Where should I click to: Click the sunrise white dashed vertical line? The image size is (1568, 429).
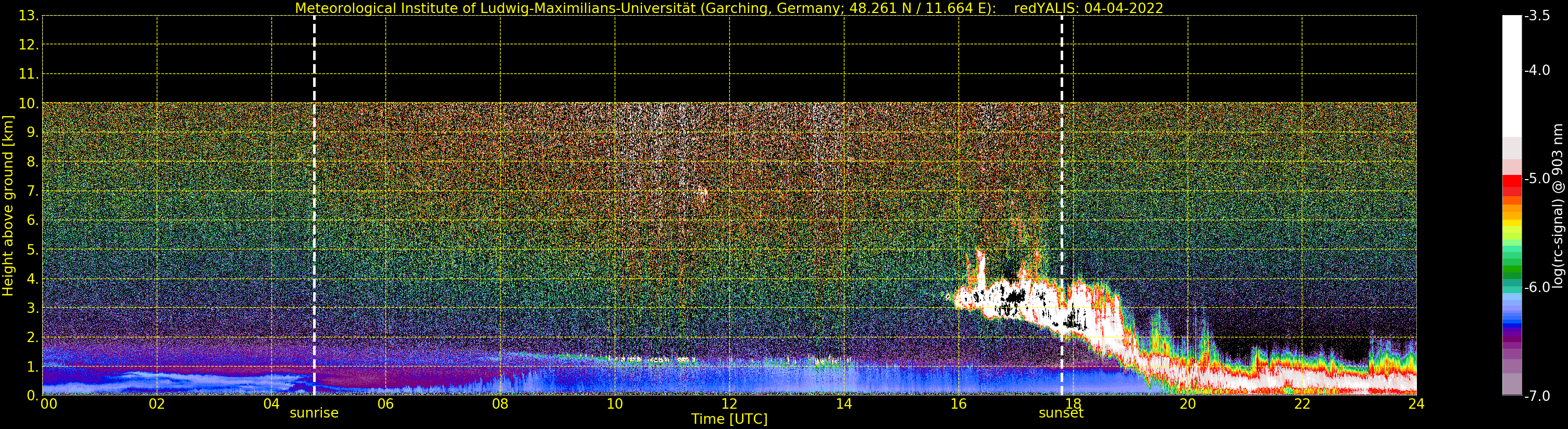(x=314, y=206)
